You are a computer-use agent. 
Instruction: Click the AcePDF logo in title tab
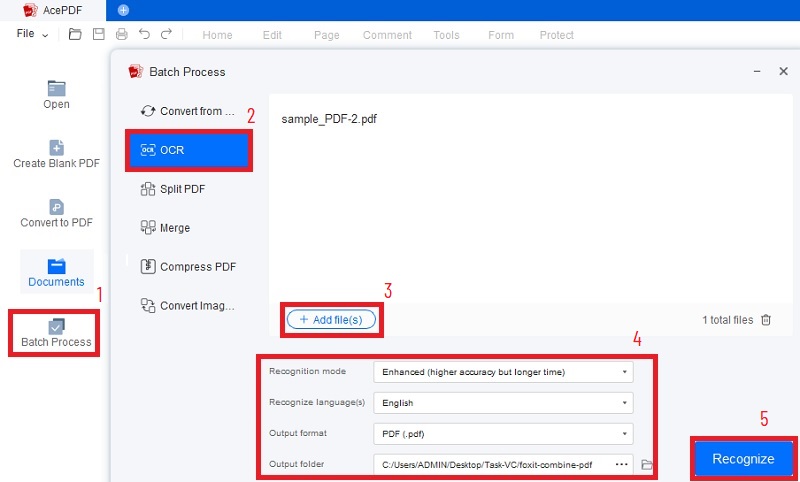pyautogui.click(x=31, y=10)
